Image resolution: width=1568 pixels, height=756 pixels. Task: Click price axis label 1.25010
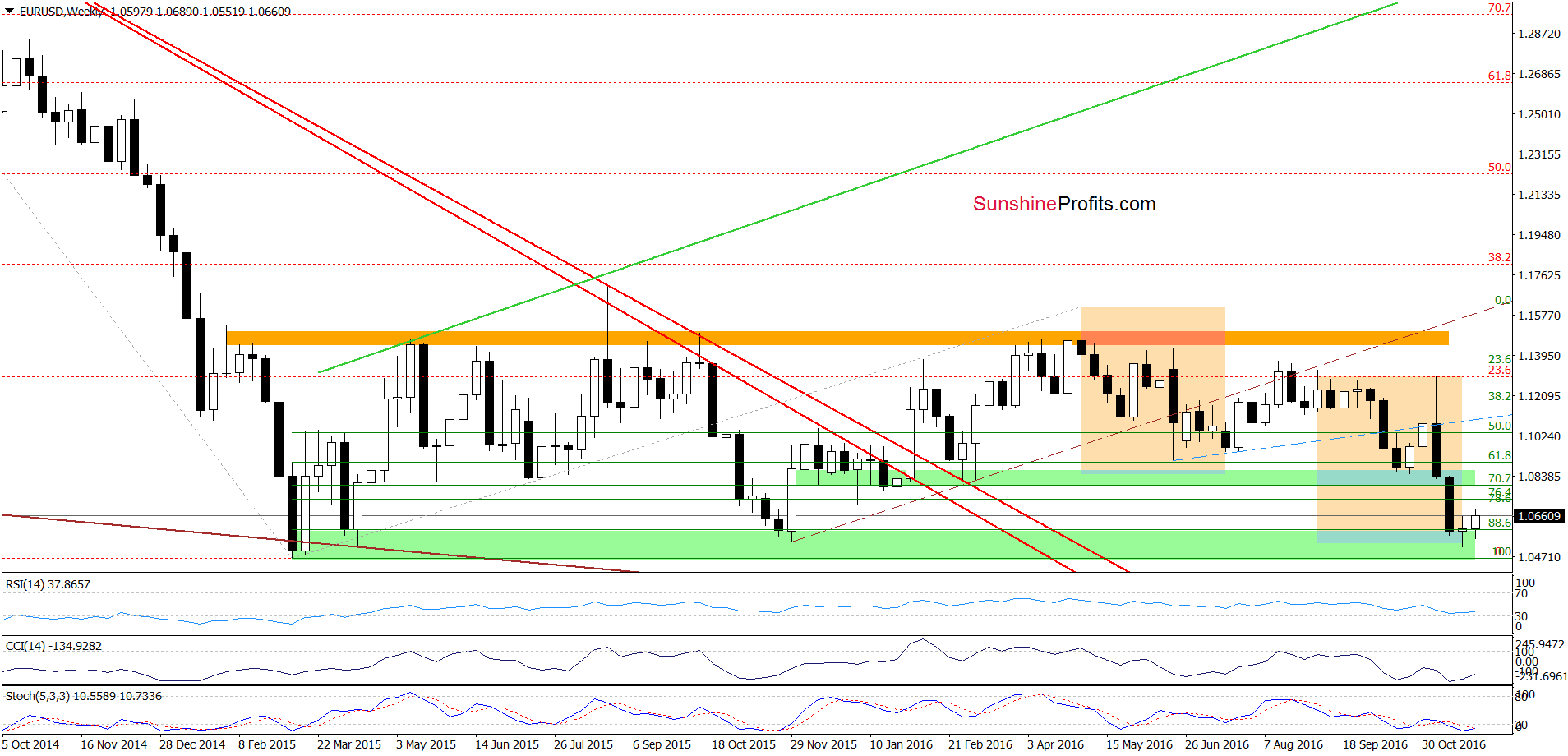coord(1538,114)
